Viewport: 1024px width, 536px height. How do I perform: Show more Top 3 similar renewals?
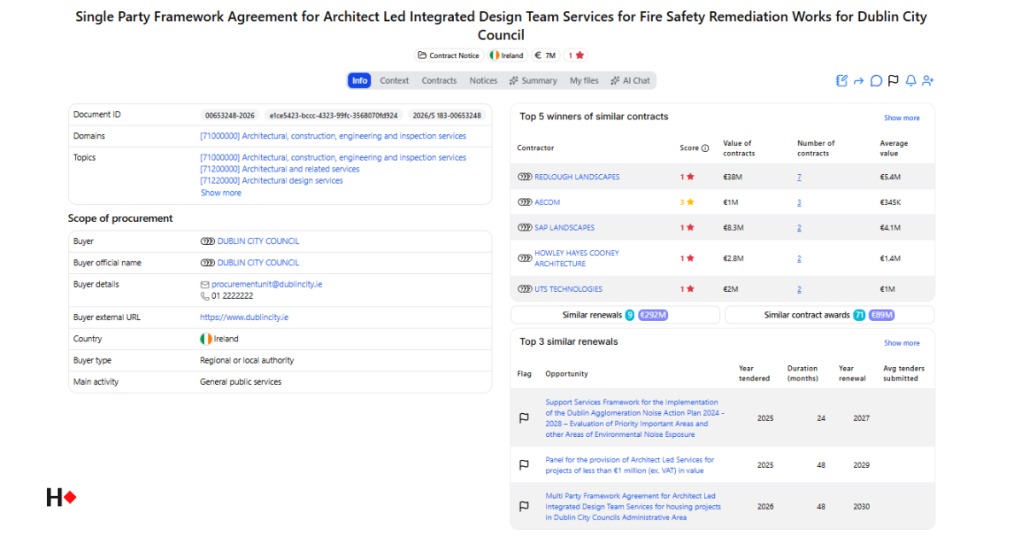[x=901, y=343]
